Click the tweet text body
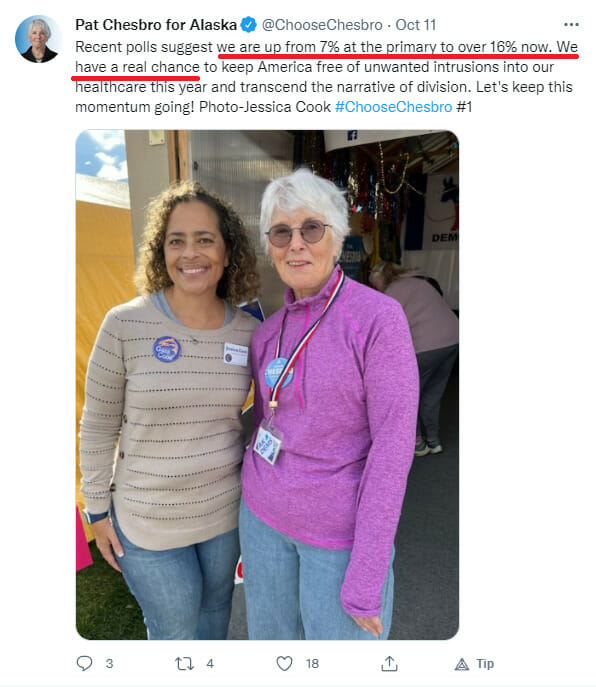Screen dimensions: 596x687 point(326,77)
